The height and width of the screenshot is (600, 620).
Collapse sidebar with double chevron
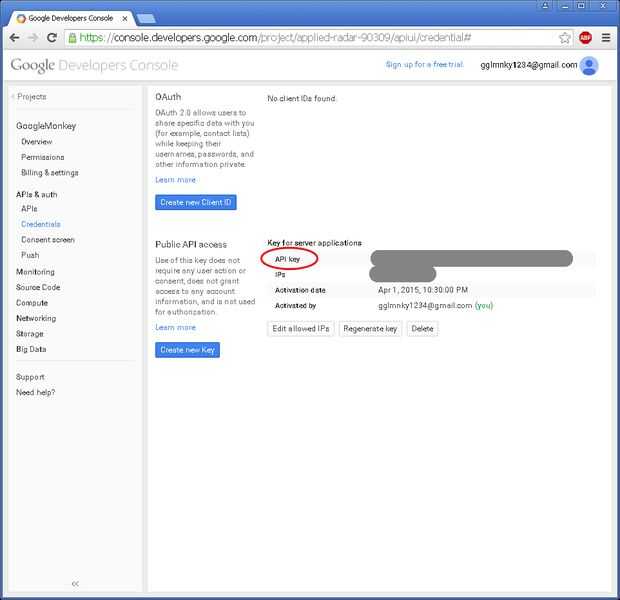click(76, 583)
